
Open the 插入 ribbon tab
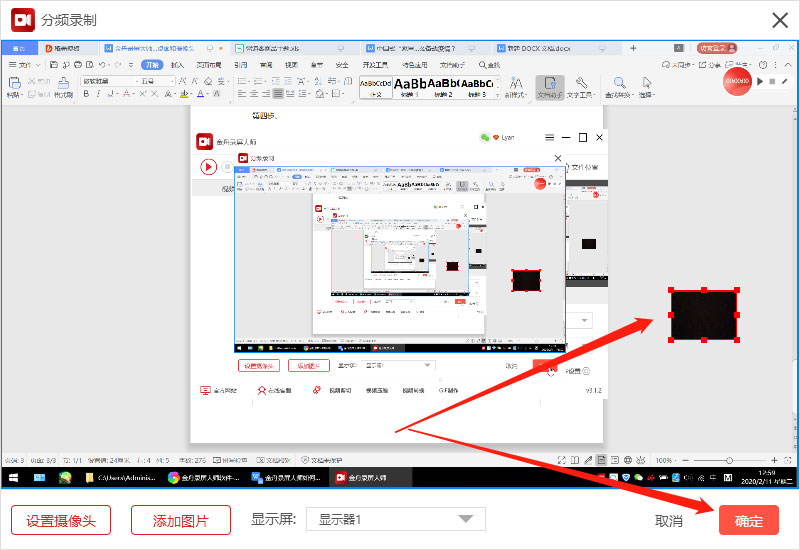[x=177, y=65]
